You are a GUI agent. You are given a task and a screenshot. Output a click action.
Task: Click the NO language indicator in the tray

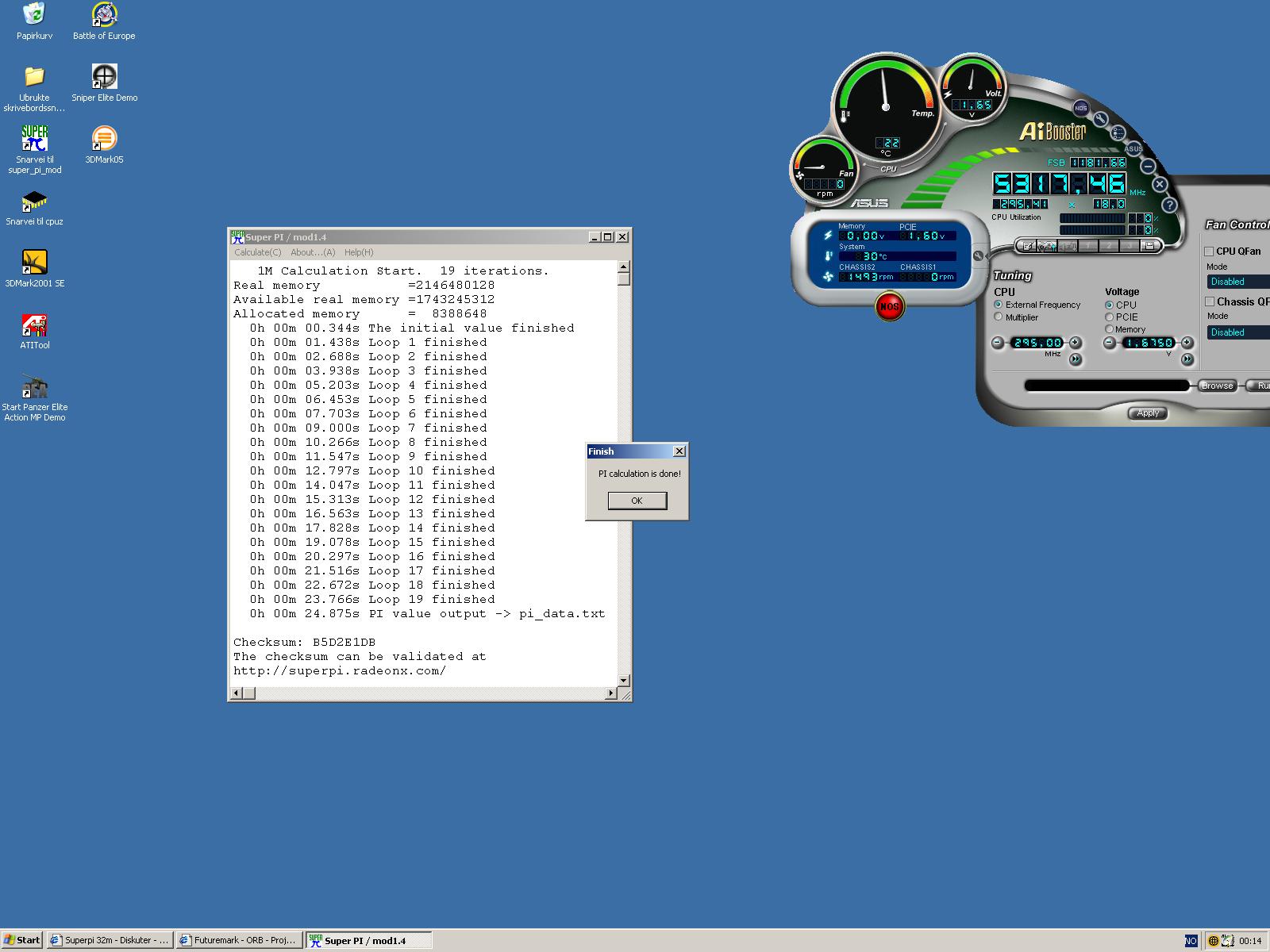1191,941
